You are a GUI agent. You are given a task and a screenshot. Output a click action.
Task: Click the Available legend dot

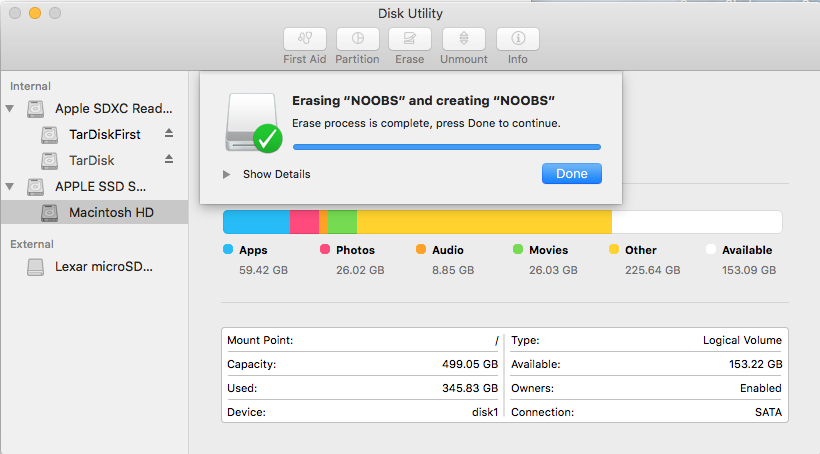(x=711, y=249)
